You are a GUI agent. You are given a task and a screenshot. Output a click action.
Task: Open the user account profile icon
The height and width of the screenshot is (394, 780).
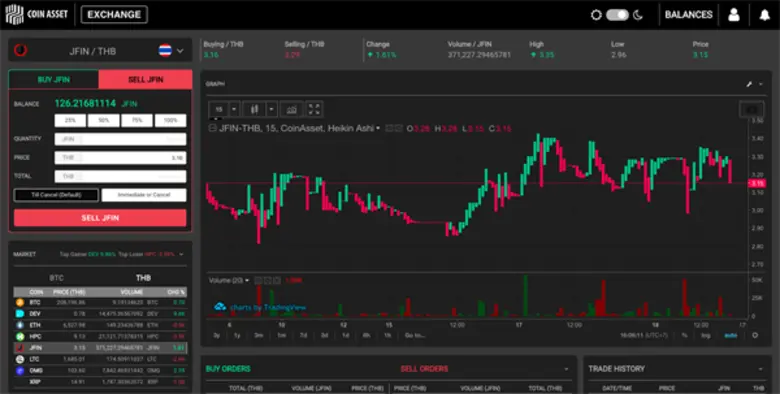coord(734,15)
